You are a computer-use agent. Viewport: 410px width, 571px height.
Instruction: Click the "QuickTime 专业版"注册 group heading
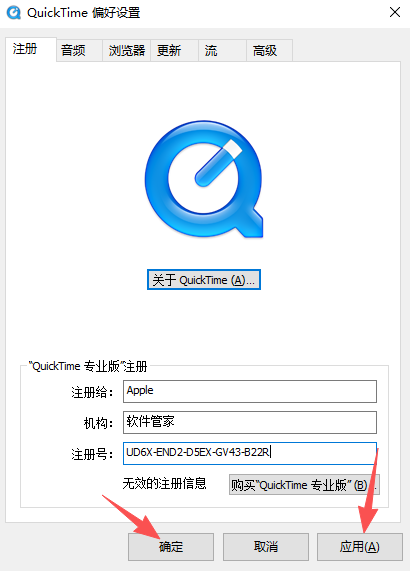tap(88, 366)
